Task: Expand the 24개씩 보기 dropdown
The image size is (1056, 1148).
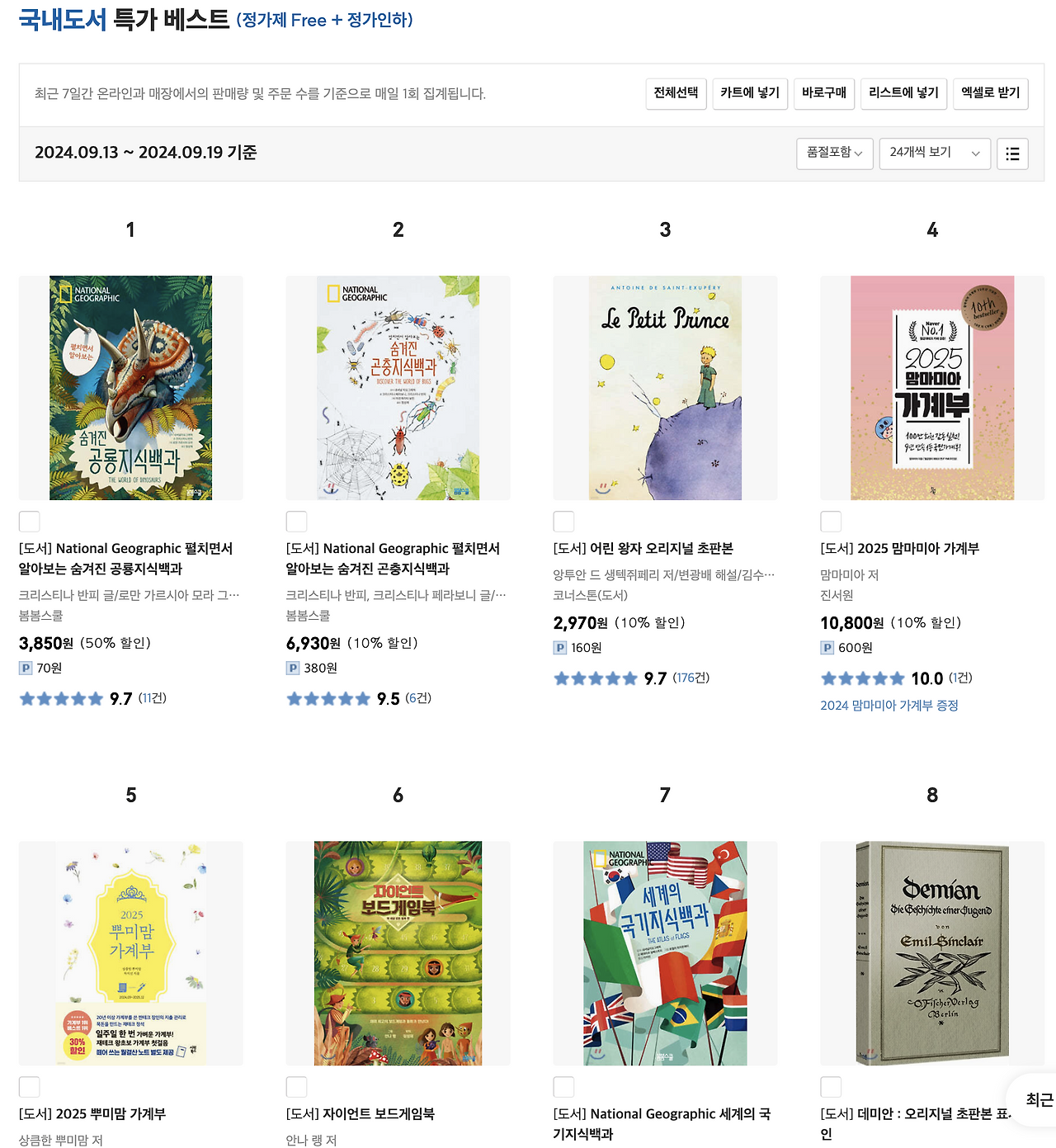Action: coord(935,154)
